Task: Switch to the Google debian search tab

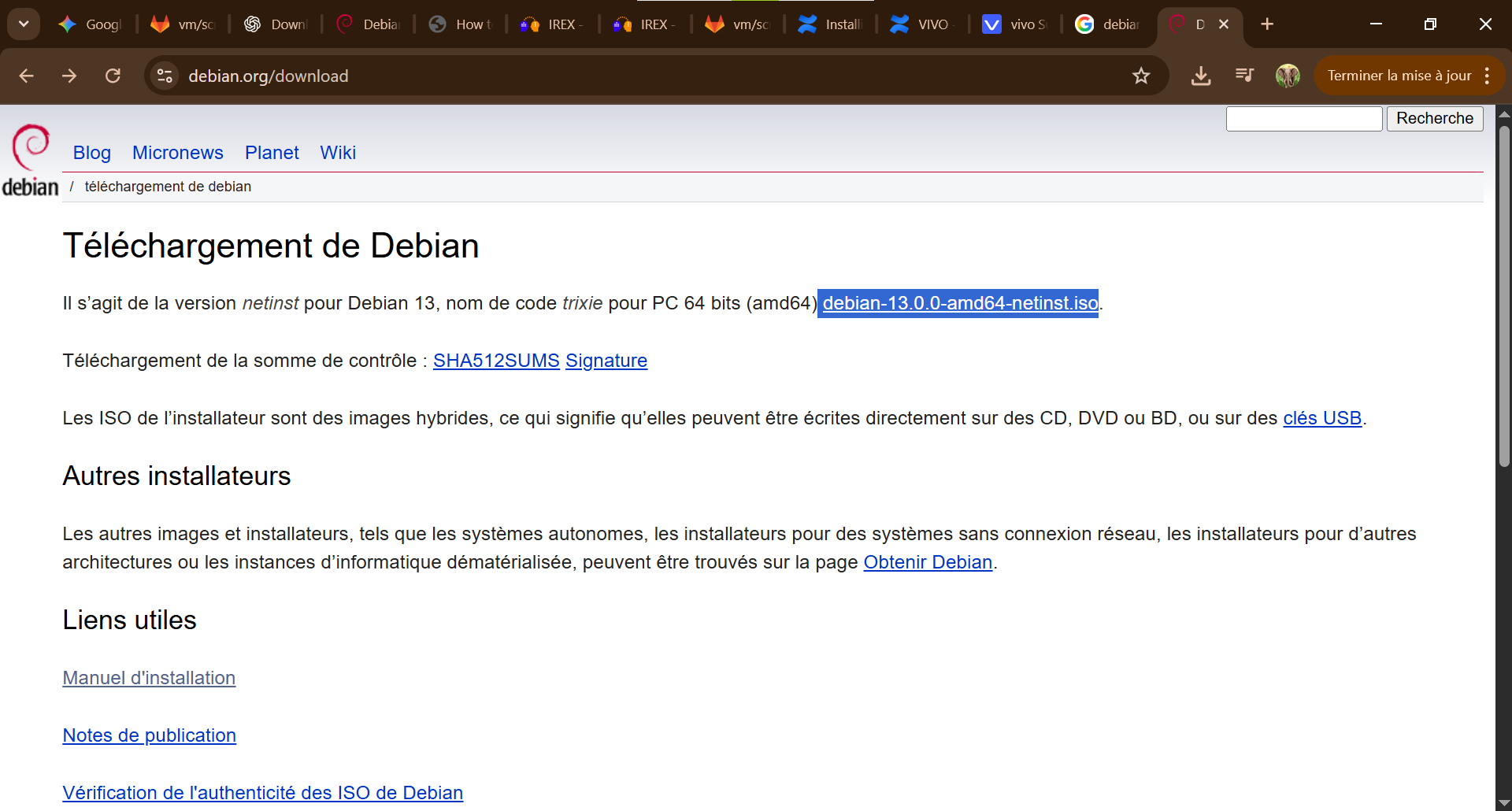Action: coord(1107,24)
